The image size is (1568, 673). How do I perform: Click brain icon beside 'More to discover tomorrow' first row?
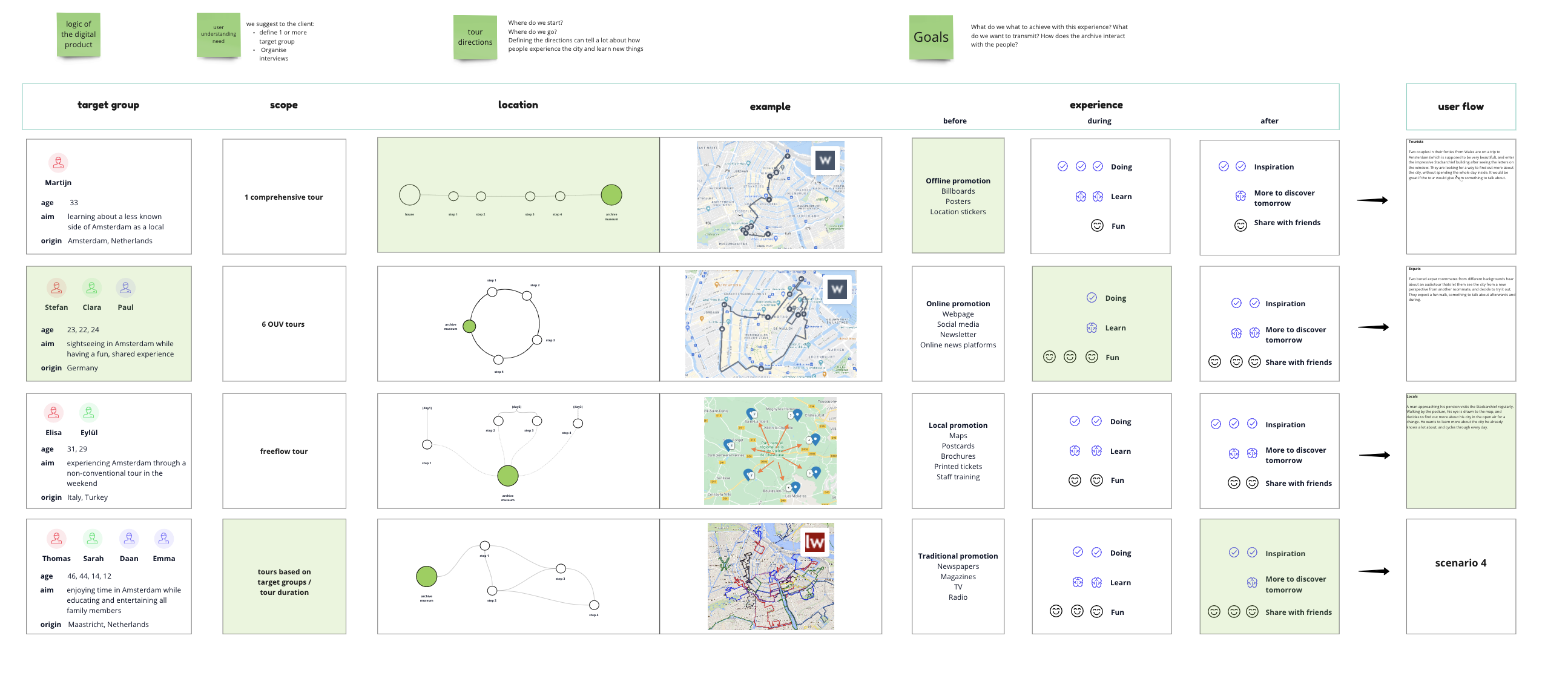point(1240,196)
